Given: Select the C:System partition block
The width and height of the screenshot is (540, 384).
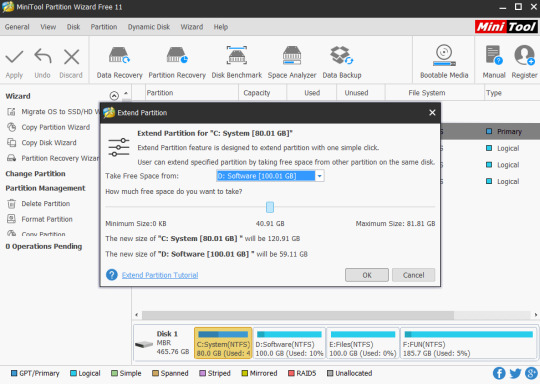Looking at the screenshot, I should [223, 343].
